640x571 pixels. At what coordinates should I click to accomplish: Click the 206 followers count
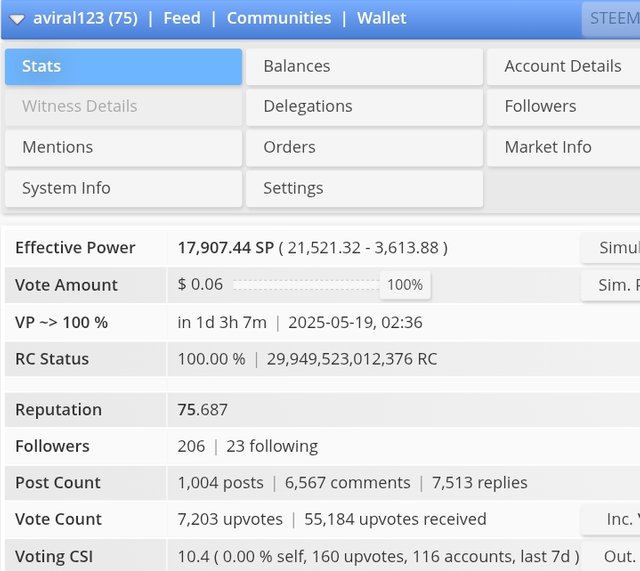tap(191, 446)
